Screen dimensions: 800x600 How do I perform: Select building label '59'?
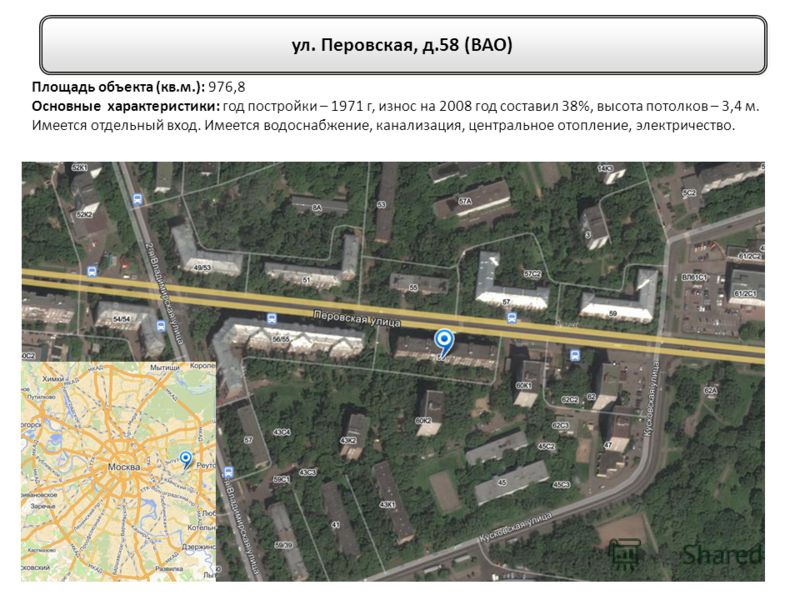coord(613,313)
